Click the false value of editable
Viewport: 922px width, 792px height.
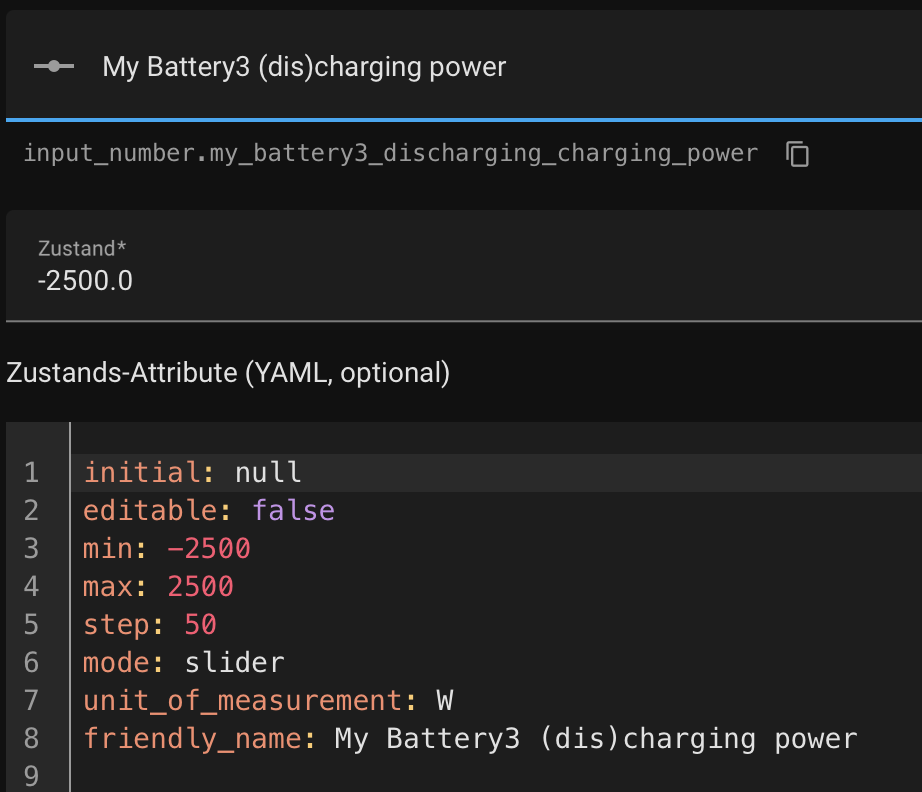point(293,510)
